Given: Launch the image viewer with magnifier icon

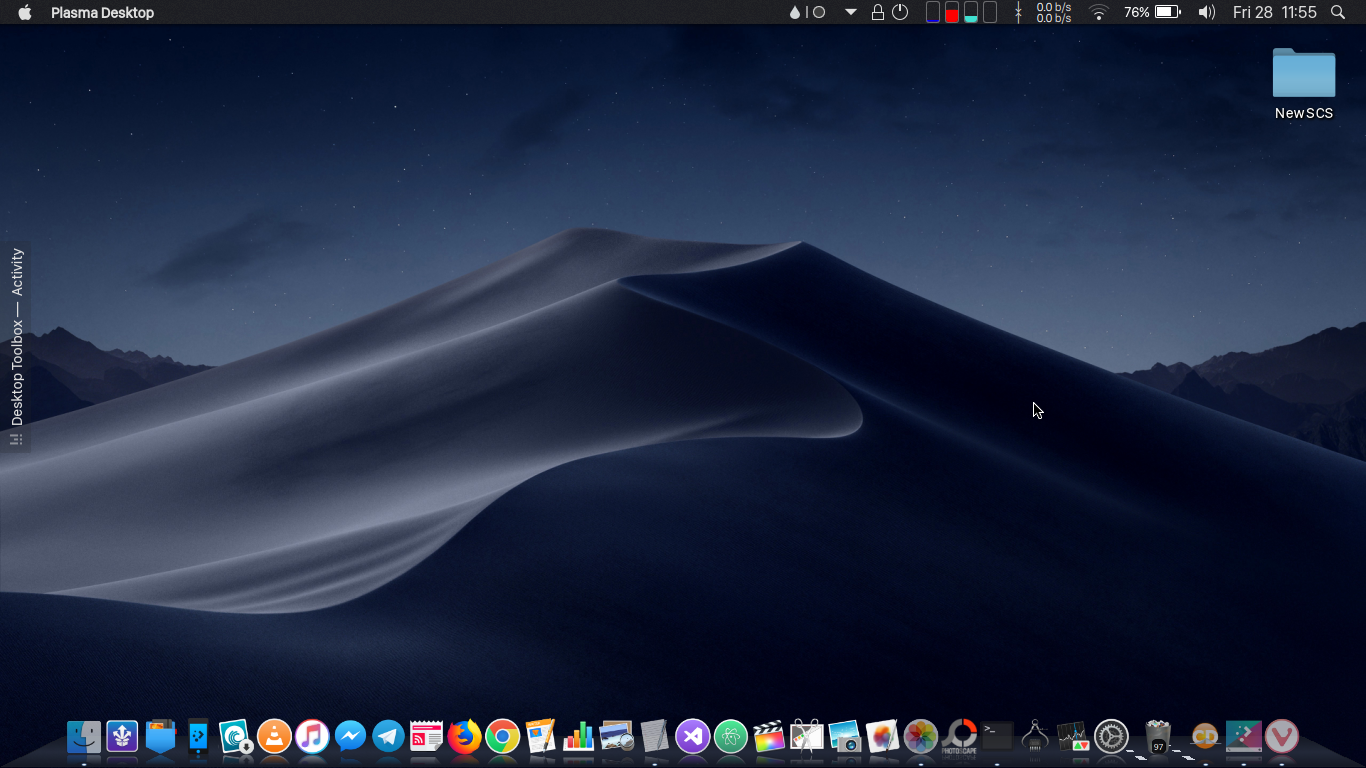Looking at the screenshot, I should (616, 737).
